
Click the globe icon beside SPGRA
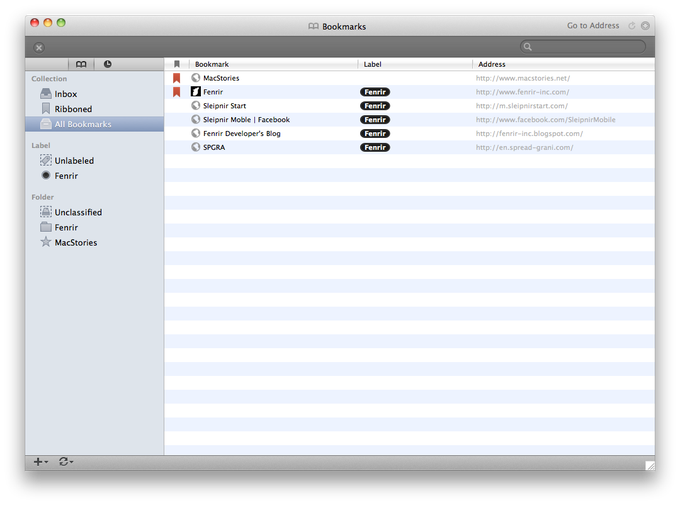[x=196, y=147]
